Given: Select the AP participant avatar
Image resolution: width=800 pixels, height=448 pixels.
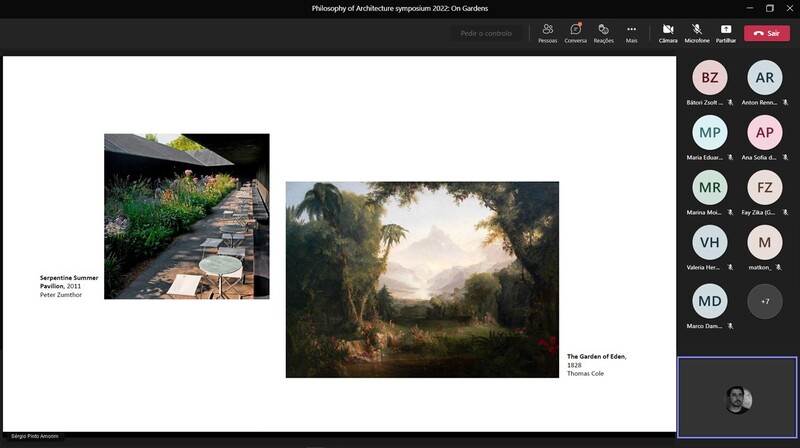Looking at the screenshot, I should (765, 133).
